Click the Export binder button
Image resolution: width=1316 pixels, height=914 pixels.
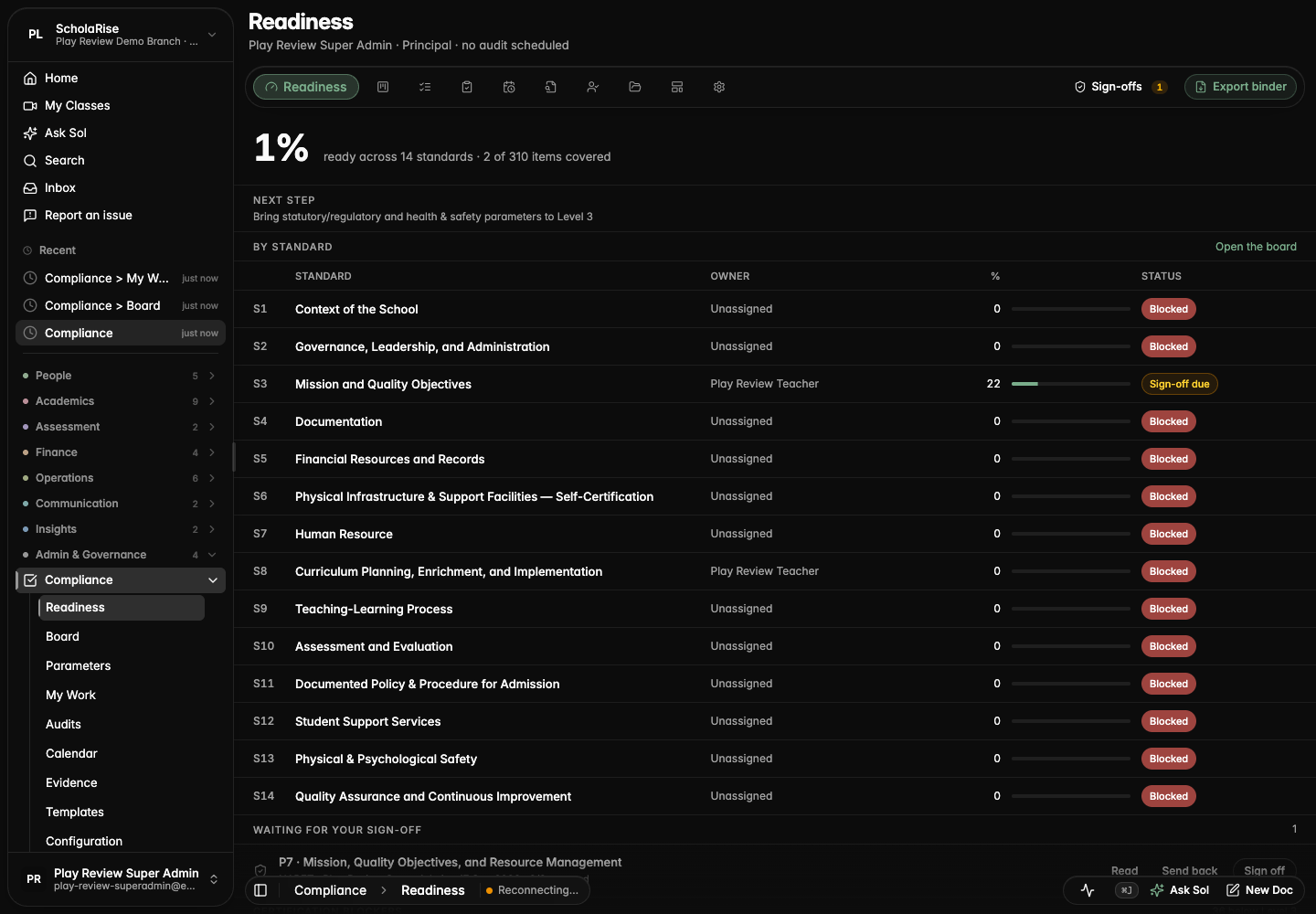click(x=1240, y=87)
